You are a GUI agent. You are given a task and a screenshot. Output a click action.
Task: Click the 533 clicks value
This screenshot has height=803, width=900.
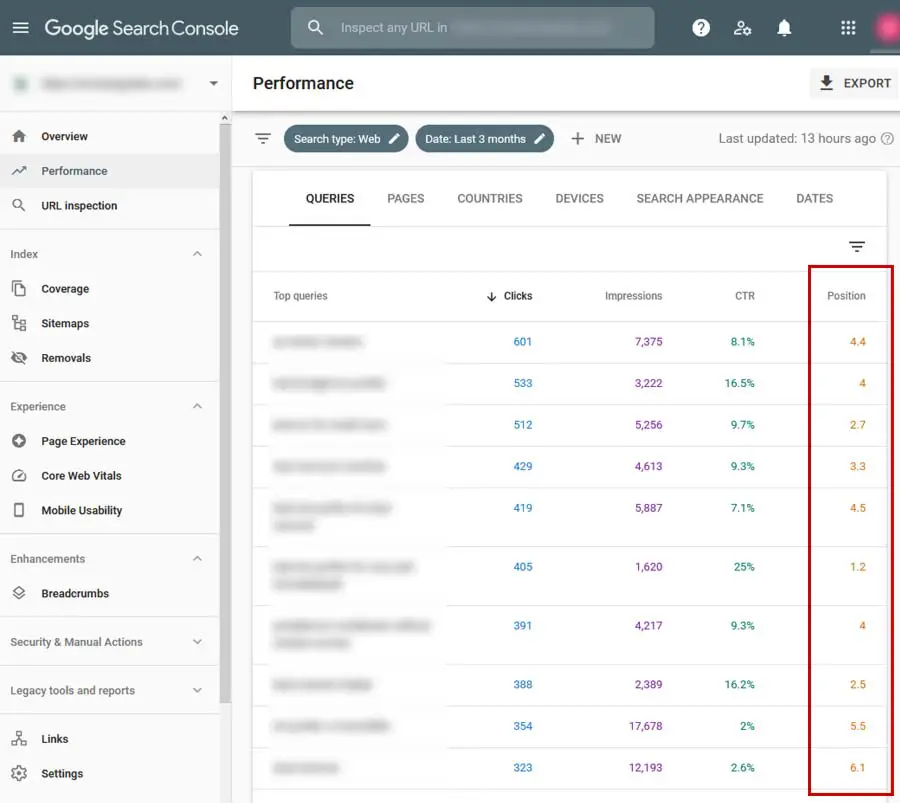point(522,383)
